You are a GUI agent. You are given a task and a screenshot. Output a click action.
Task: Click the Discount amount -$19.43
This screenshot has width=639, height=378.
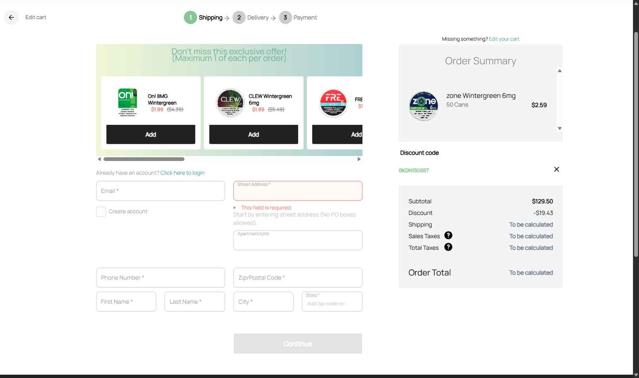[543, 213]
